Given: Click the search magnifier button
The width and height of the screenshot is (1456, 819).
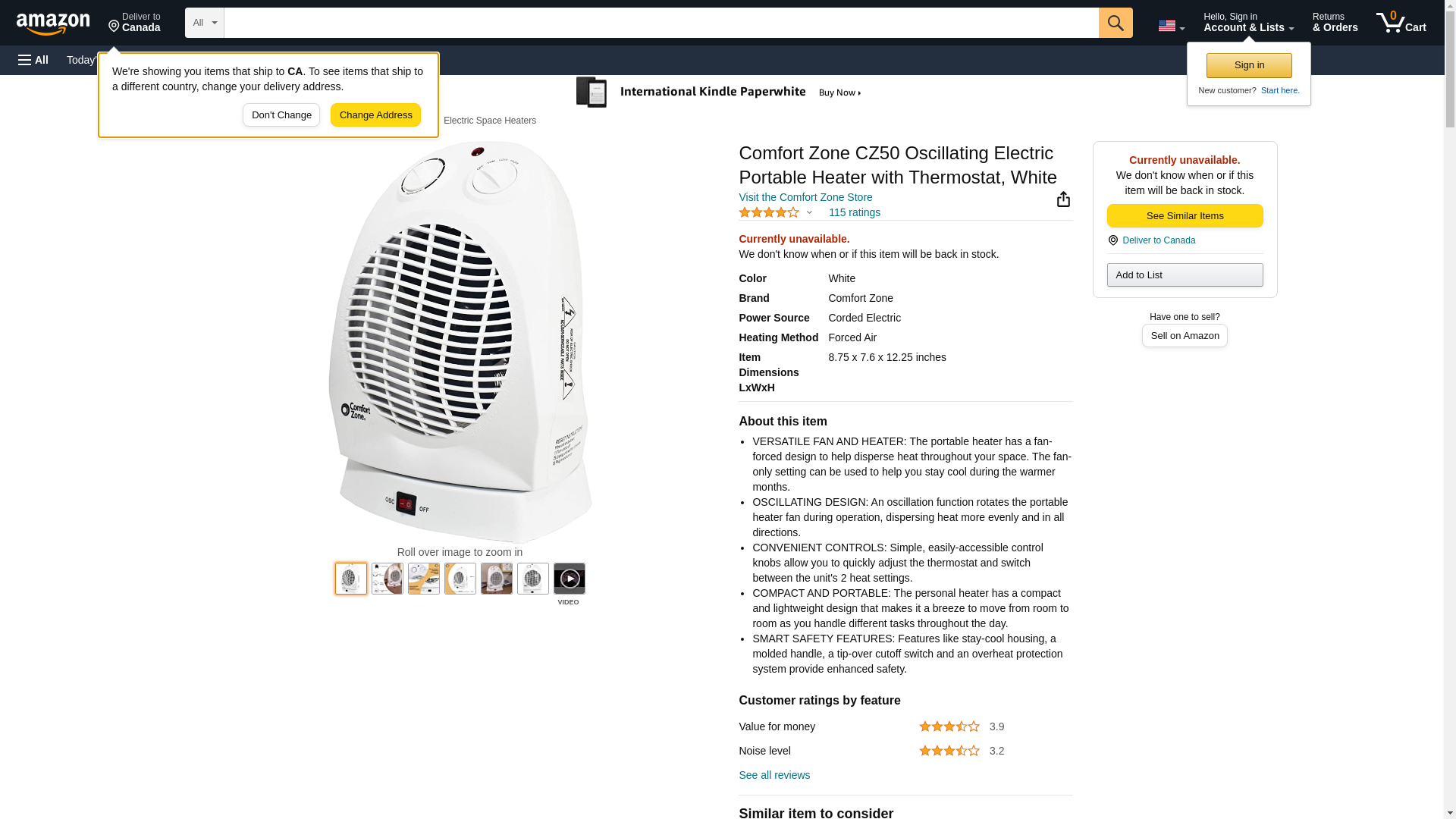Looking at the screenshot, I should tap(1115, 23).
